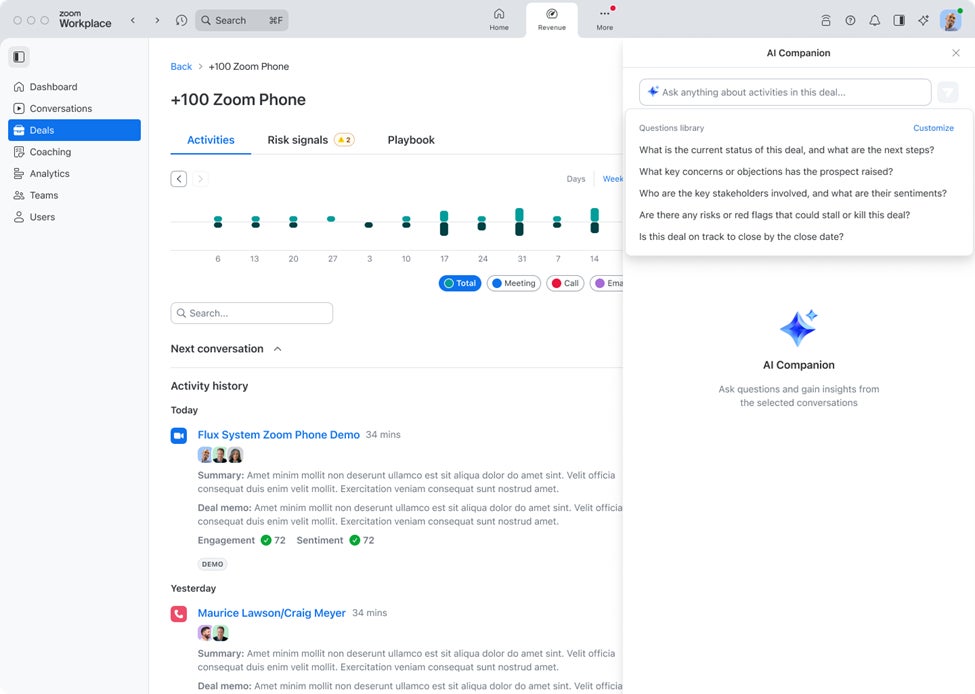Click the chart marker for date 31

click(519, 222)
